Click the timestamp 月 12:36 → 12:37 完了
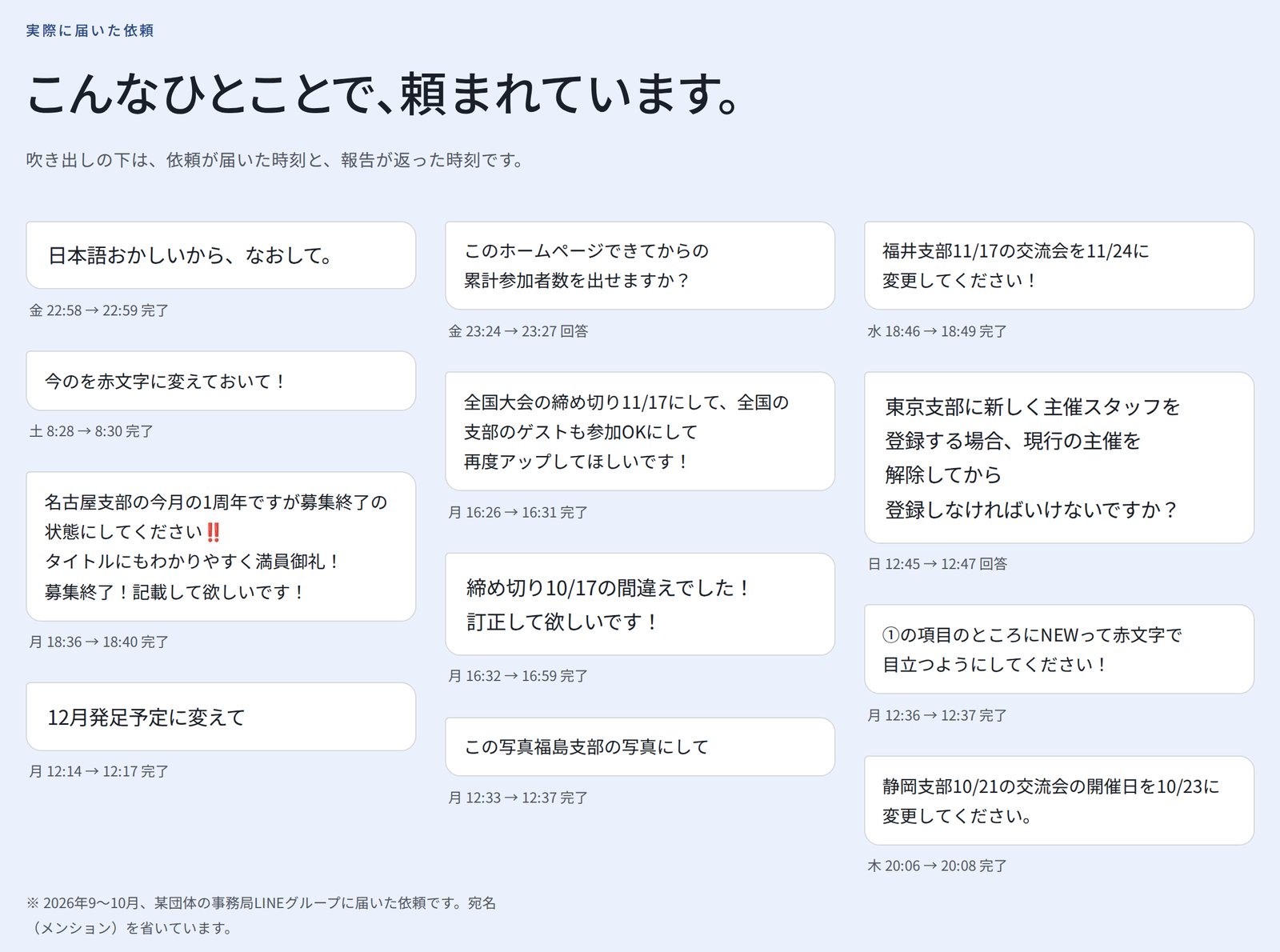This screenshot has height=952, width=1280. [938, 715]
